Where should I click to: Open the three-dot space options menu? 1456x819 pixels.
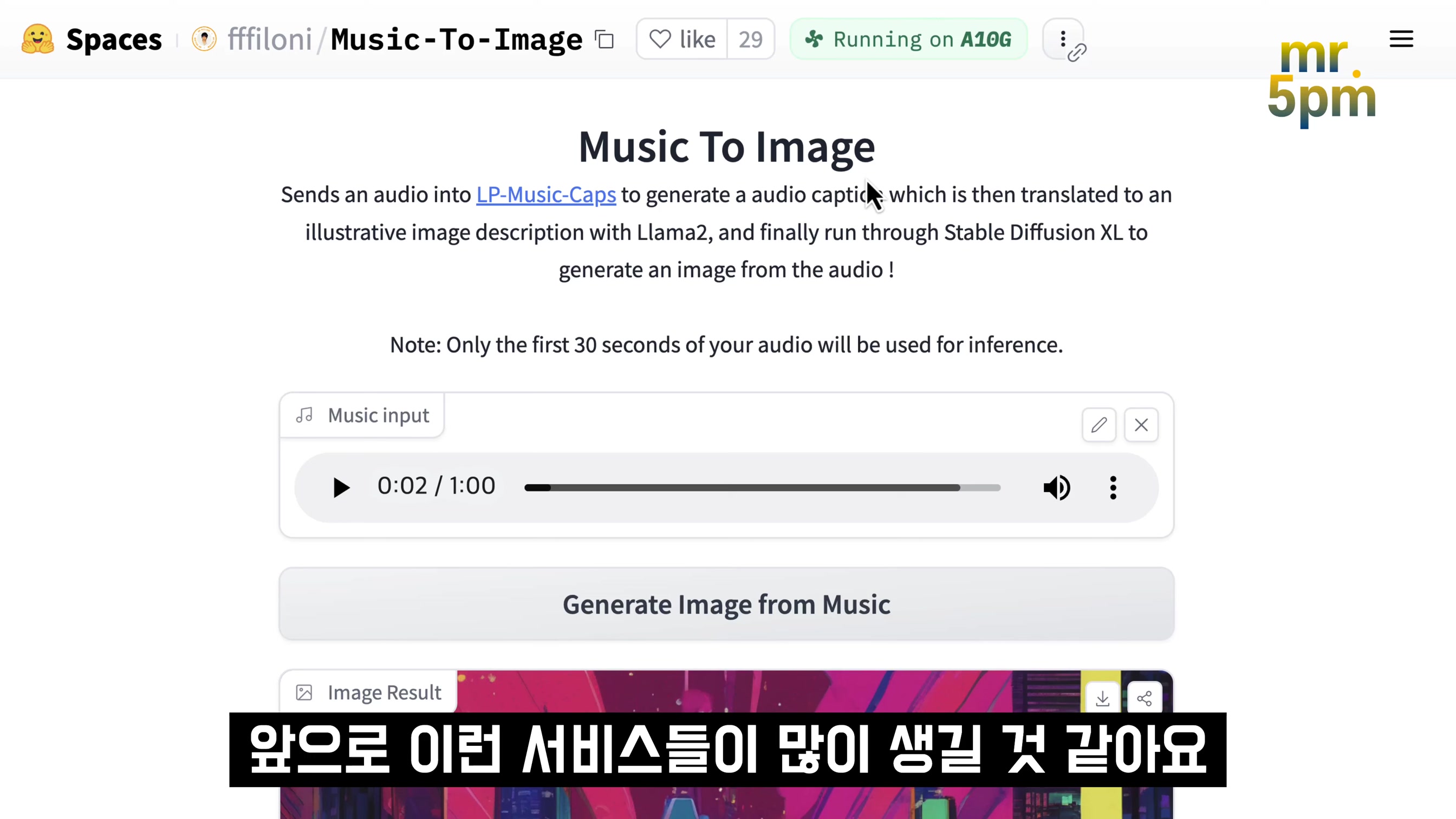pyautogui.click(x=1063, y=38)
